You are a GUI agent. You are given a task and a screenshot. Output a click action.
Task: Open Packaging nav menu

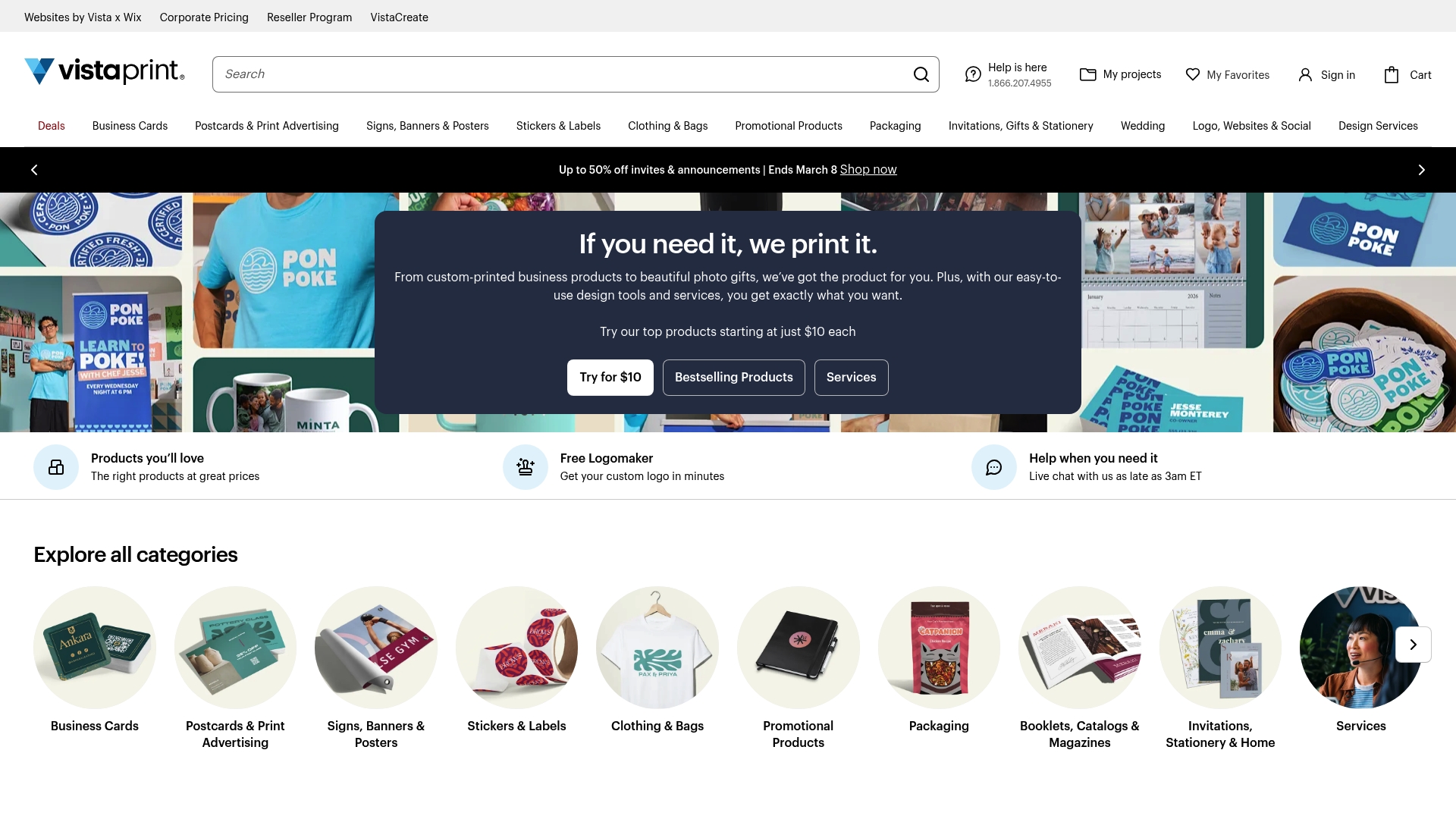click(x=896, y=126)
